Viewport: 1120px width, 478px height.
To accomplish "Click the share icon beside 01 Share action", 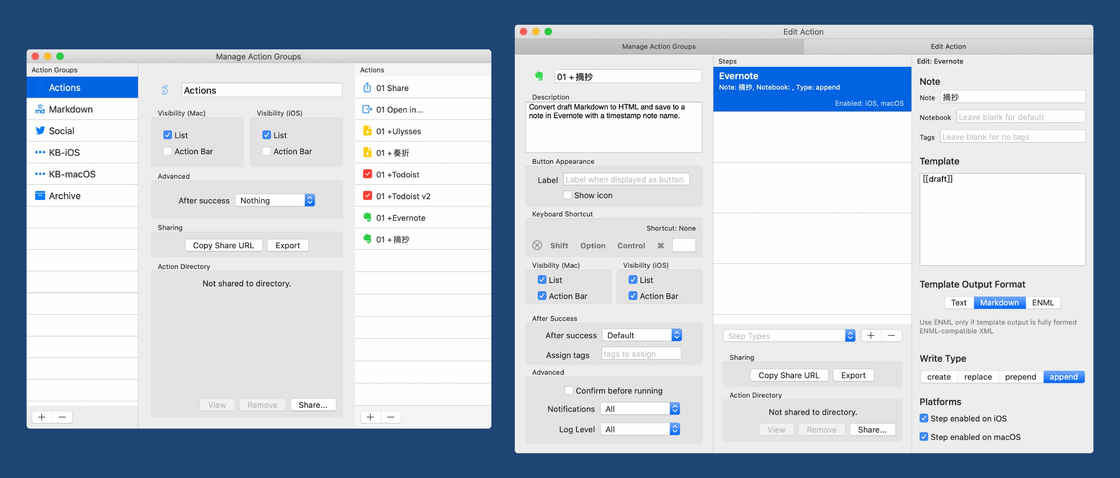I will 367,88.
